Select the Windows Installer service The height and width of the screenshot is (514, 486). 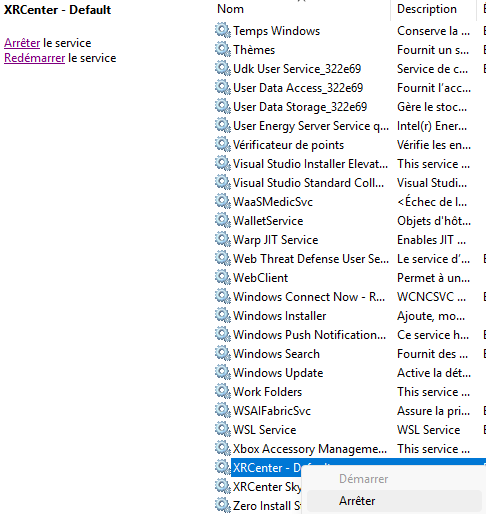point(350,316)
